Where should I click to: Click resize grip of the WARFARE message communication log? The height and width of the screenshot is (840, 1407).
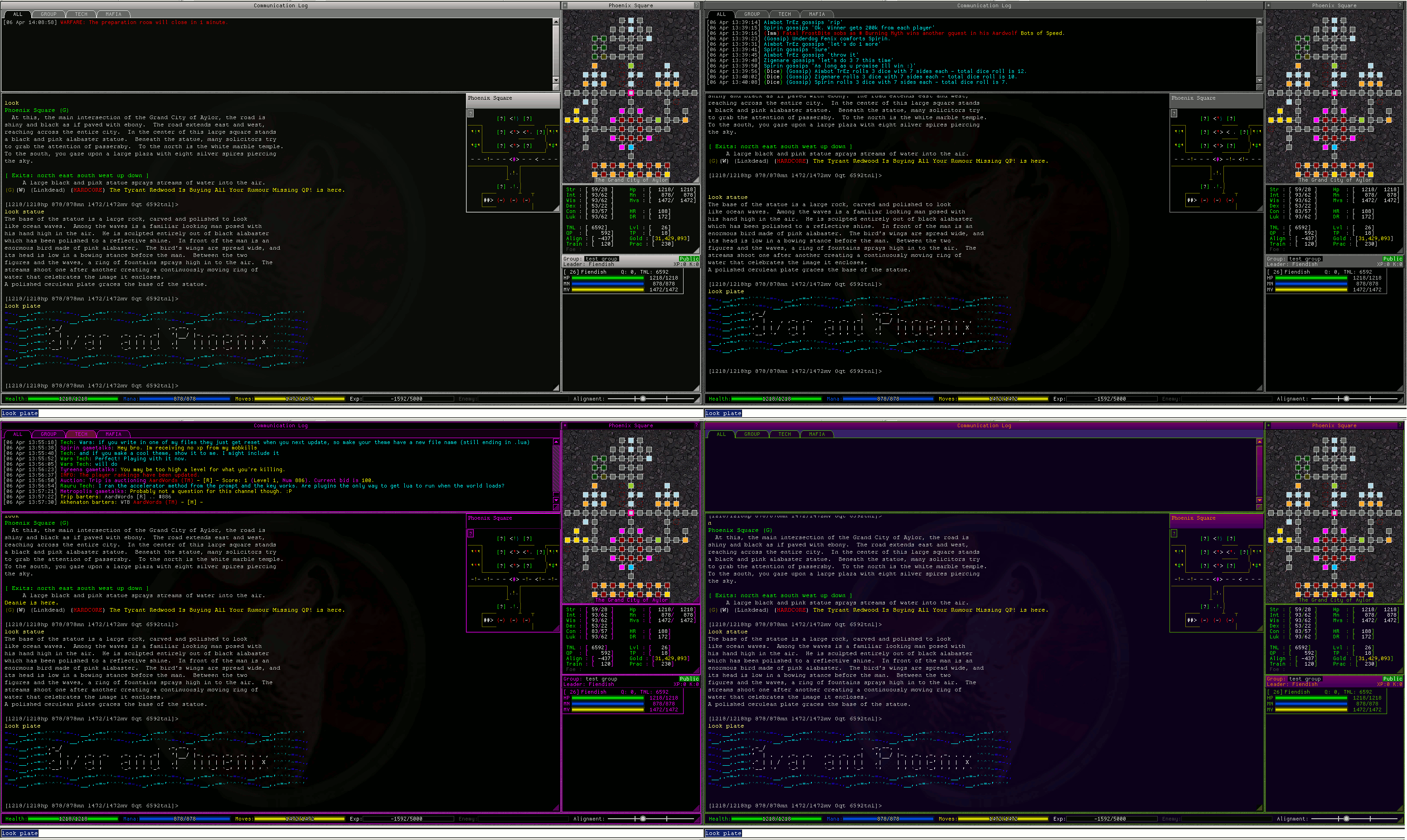556,88
